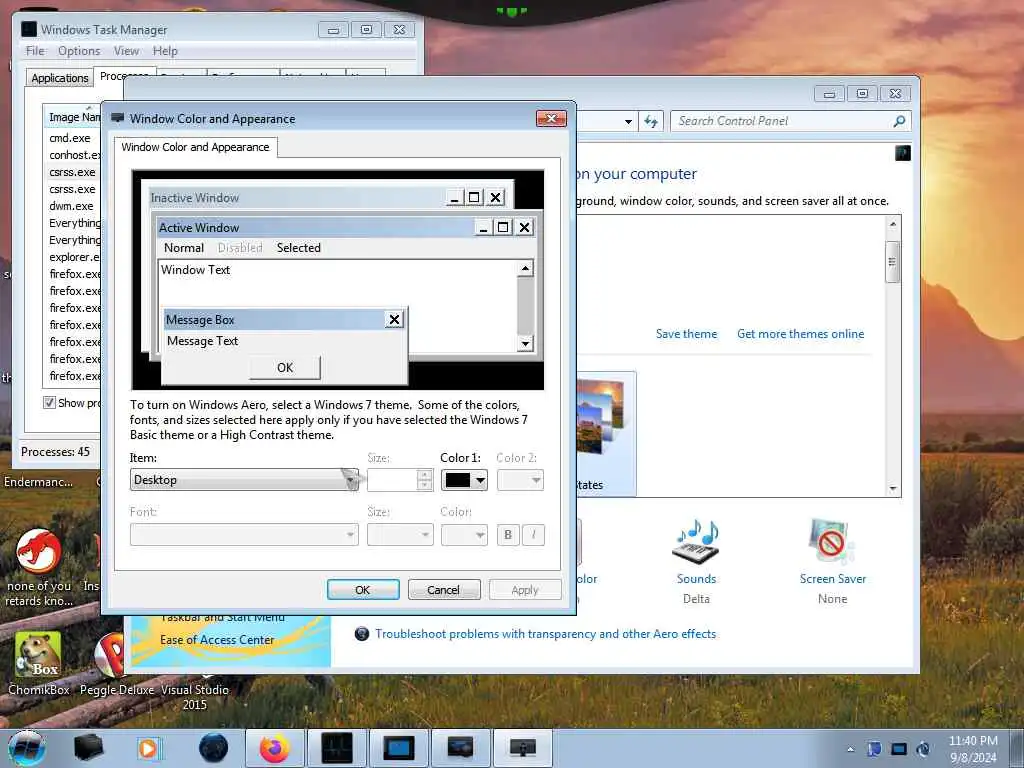This screenshot has height=768, width=1024.
Task: Click the Control Panel refresh icon
Action: coord(651,121)
